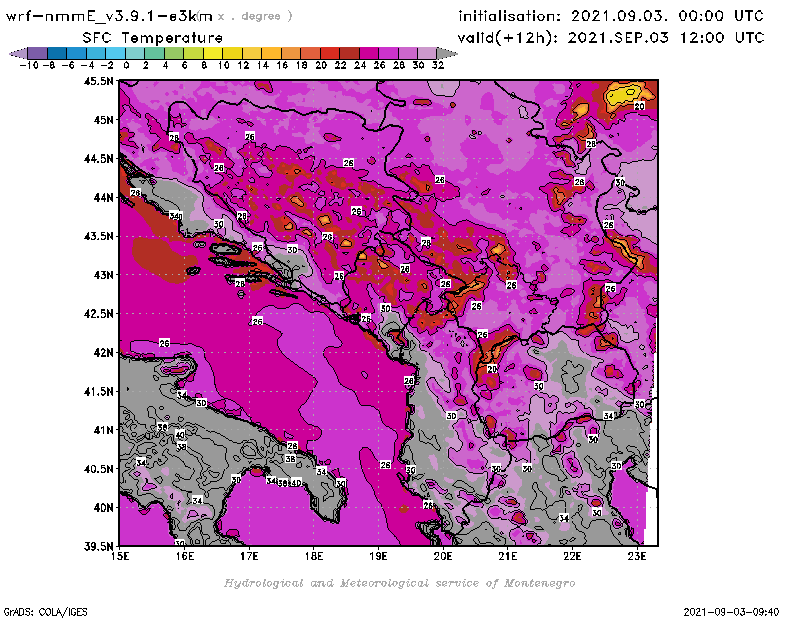800x618 pixels.
Task: Click the green legend swatch between 2 and 4
Action: point(155,53)
